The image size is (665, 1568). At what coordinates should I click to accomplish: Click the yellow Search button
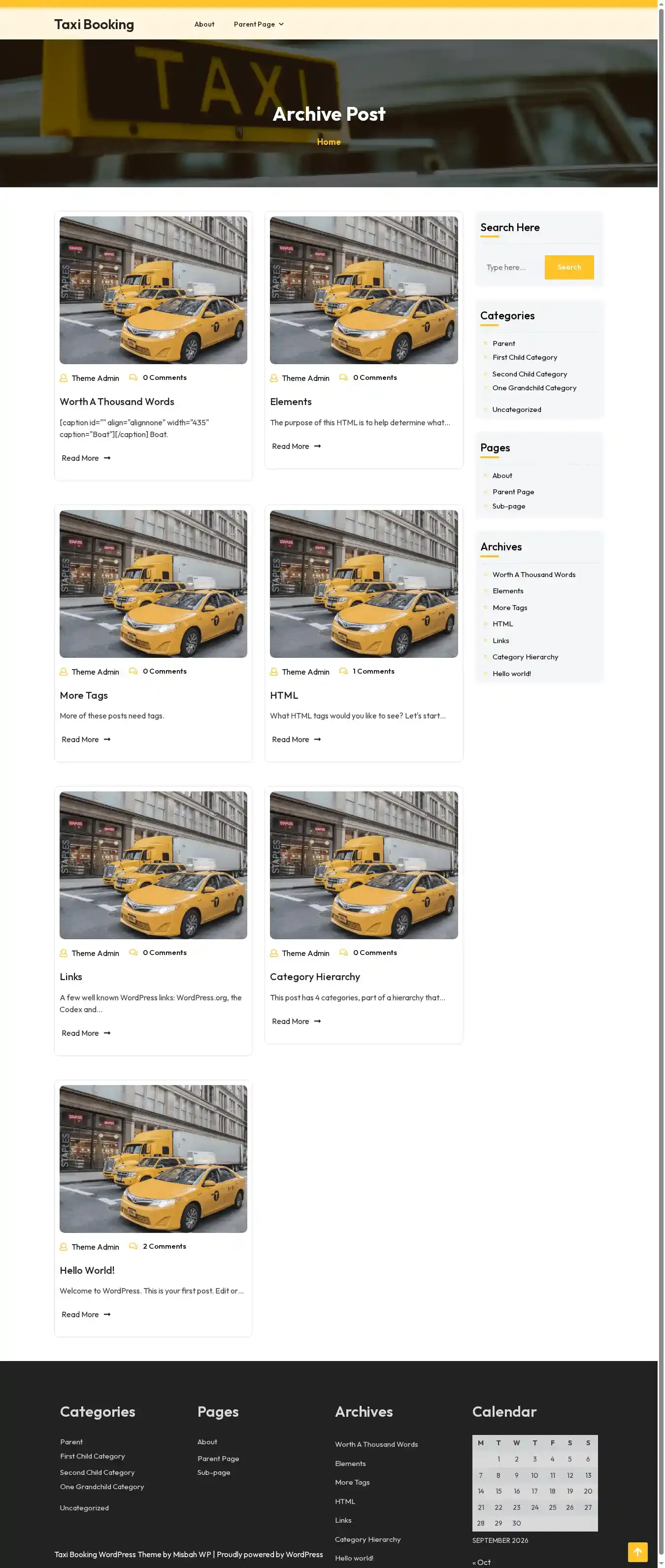[569, 267]
